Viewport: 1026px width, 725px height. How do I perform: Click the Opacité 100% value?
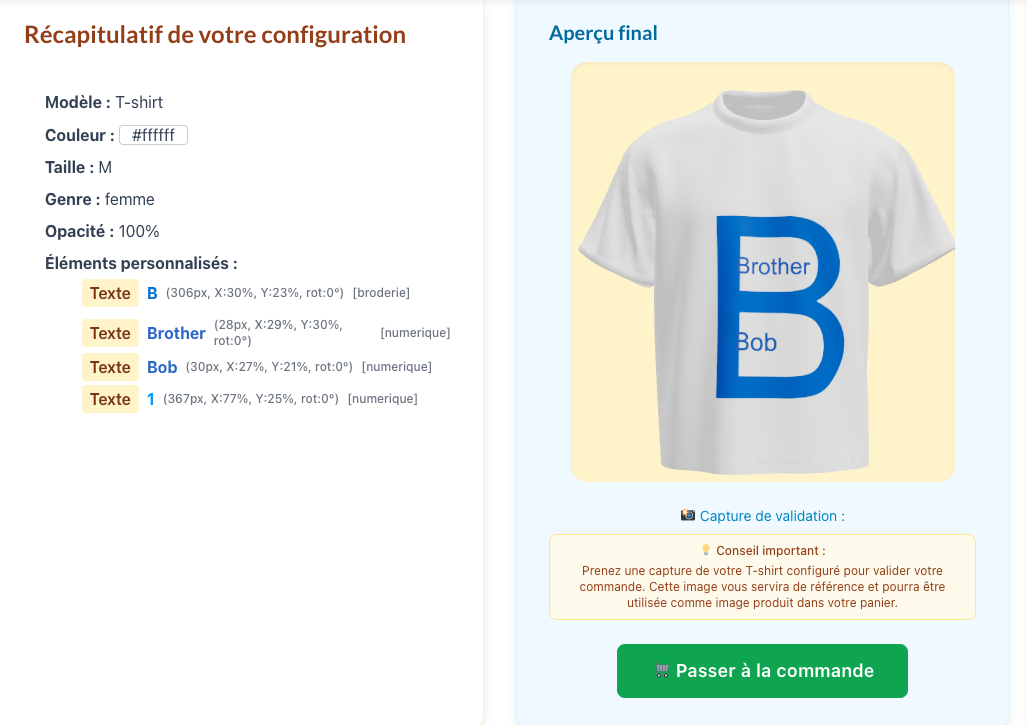coord(139,231)
